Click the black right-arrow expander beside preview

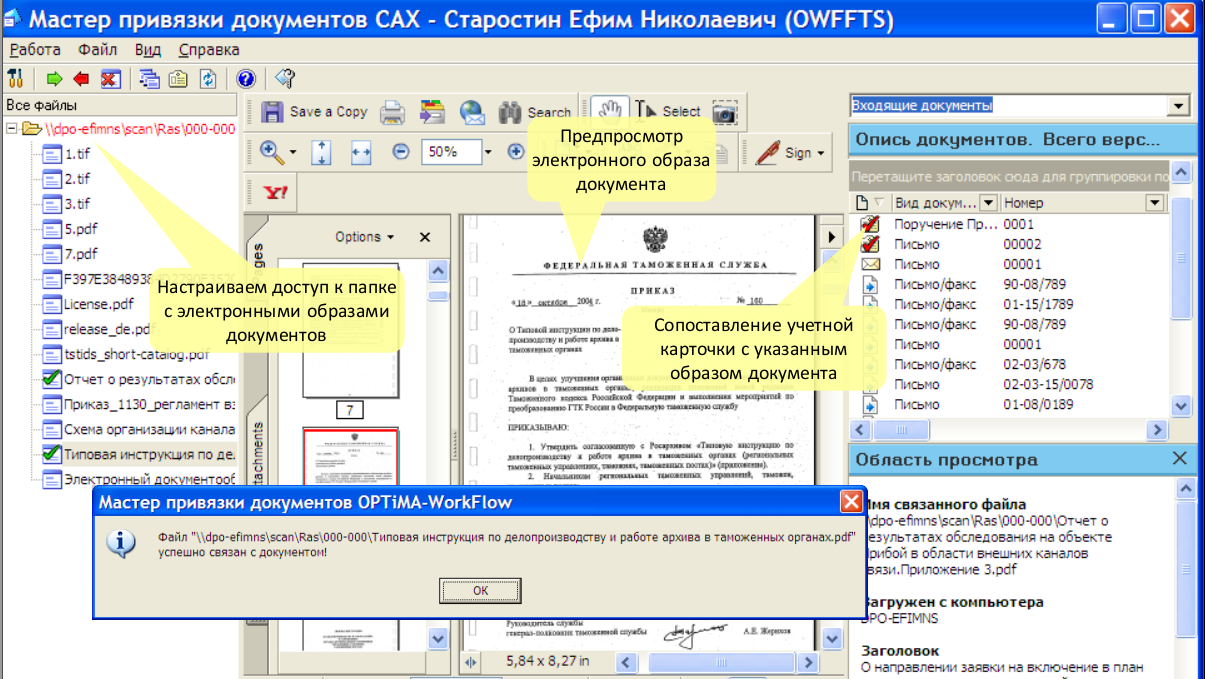coord(830,237)
